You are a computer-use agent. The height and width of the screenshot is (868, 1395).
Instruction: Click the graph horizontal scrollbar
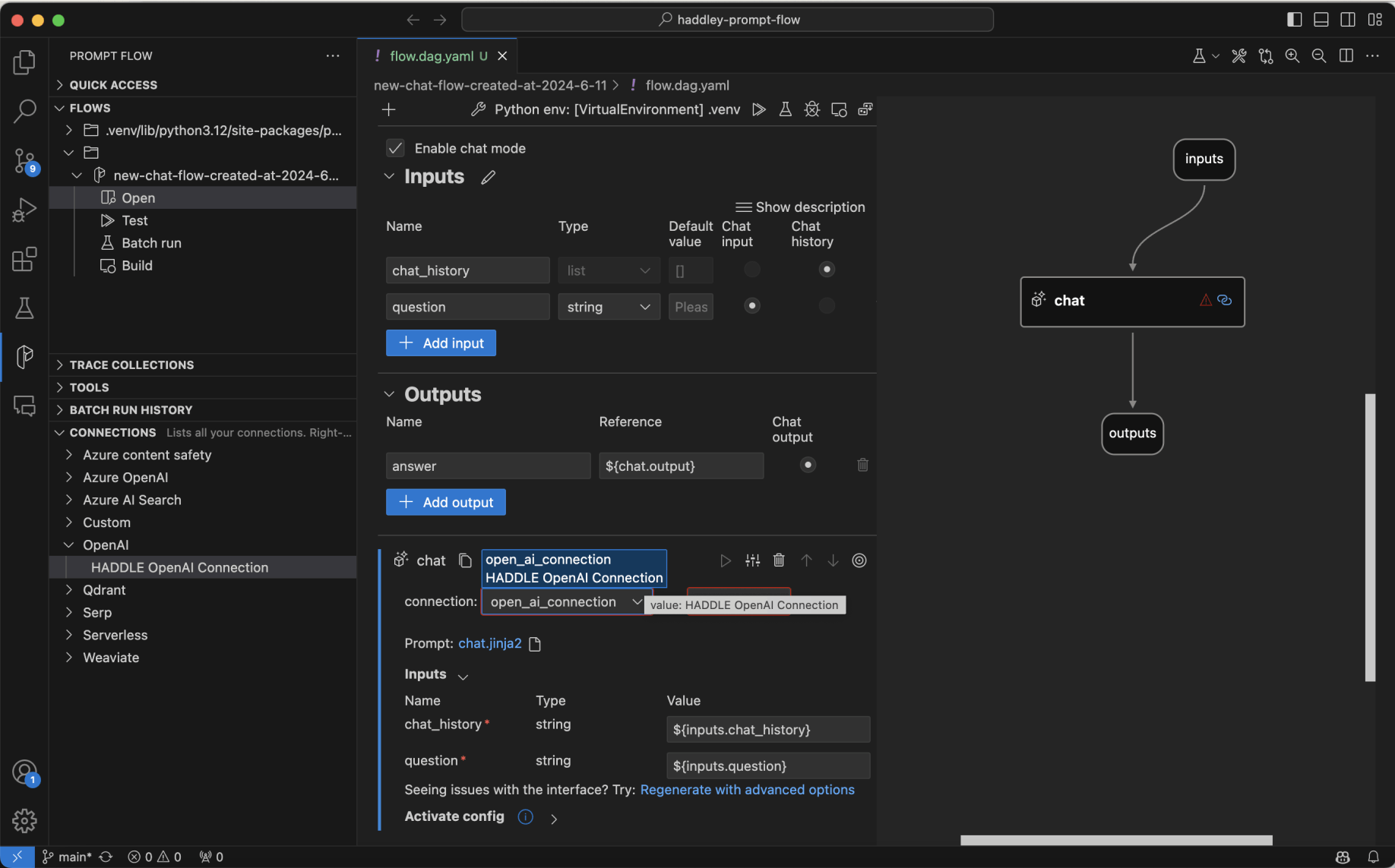click(x=1115, y=840)
